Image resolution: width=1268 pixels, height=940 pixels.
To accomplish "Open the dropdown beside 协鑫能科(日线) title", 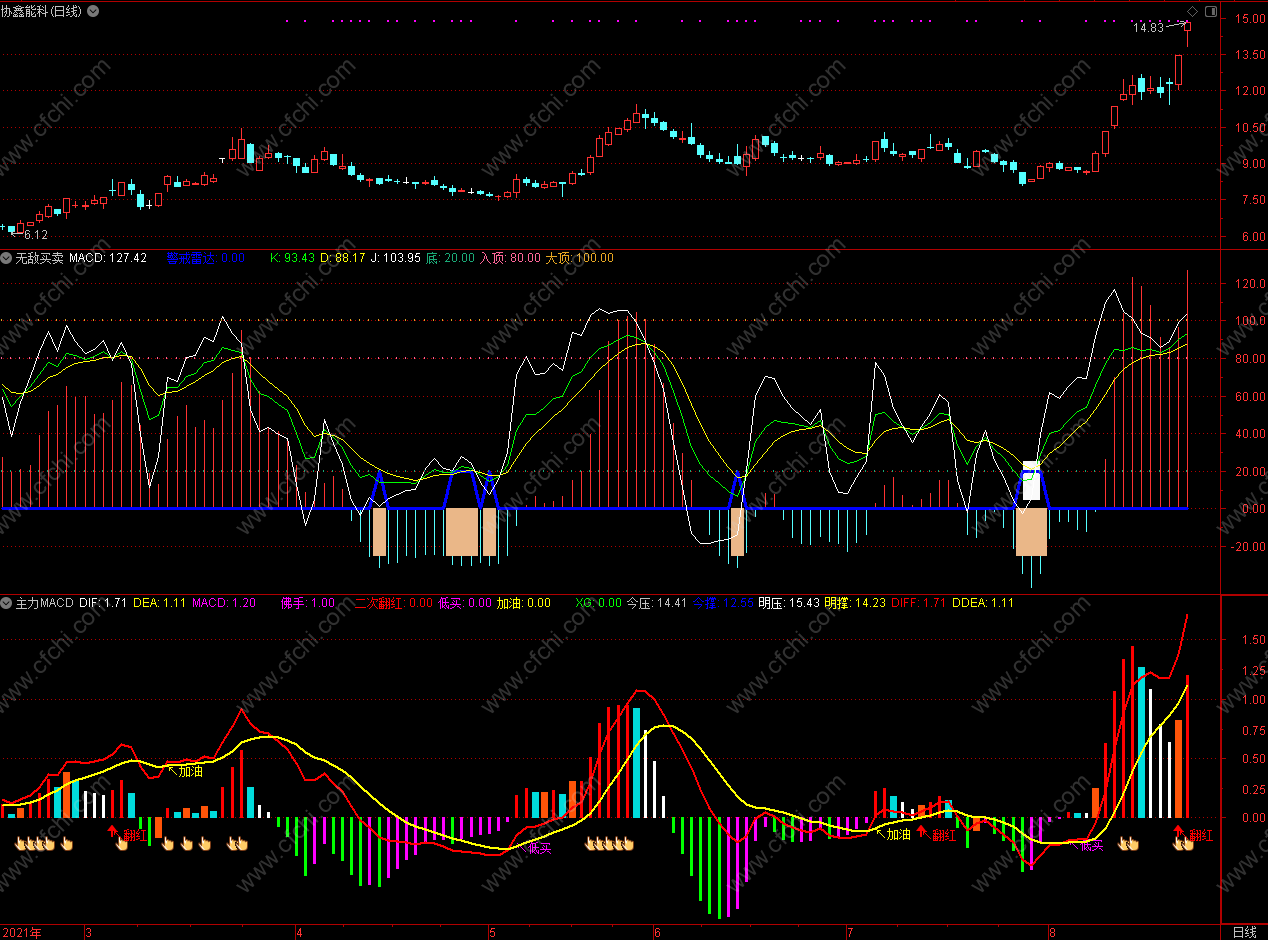I will 94,11.
